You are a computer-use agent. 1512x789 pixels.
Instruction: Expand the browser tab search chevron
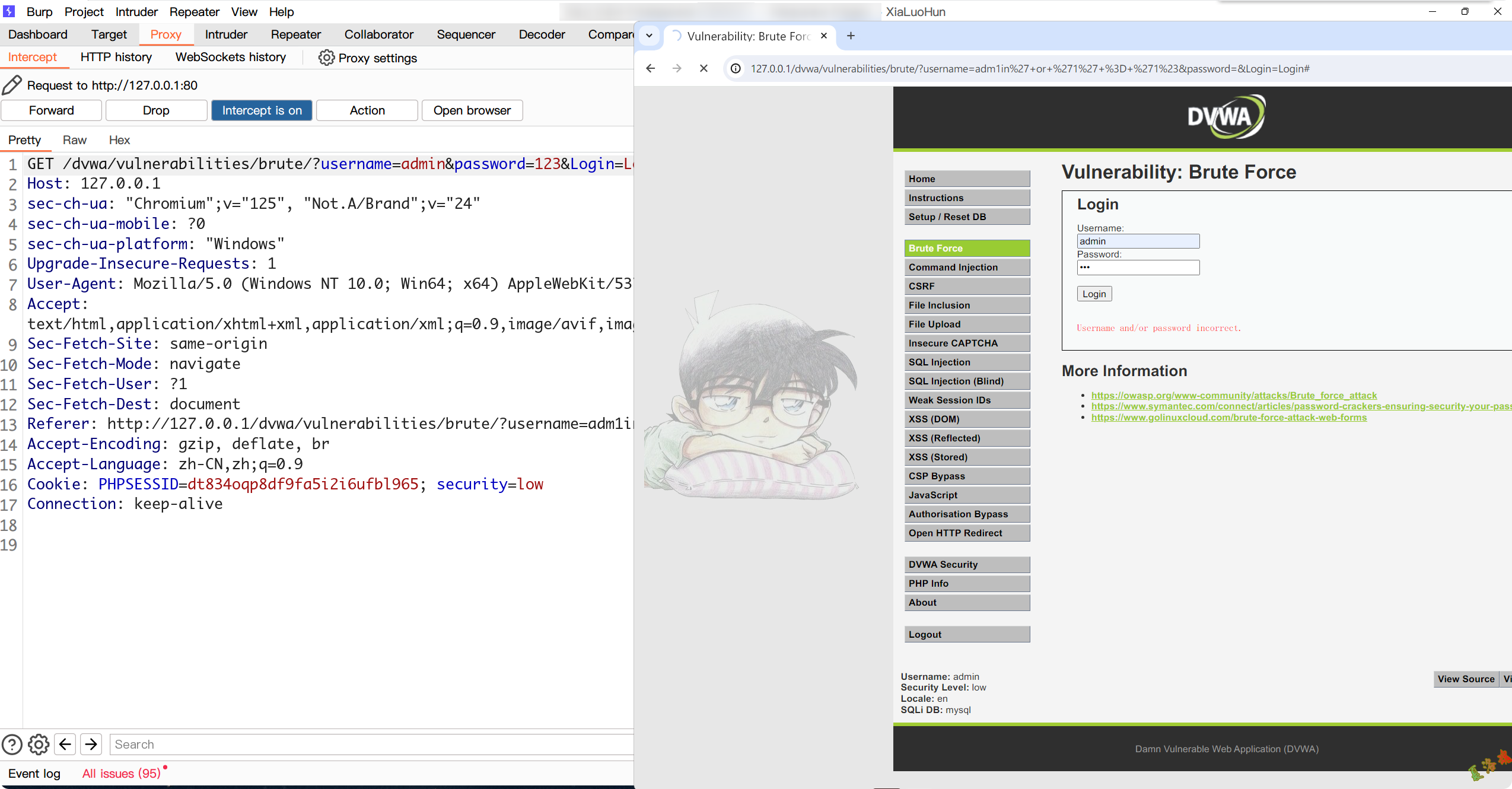tap(649, 36)
